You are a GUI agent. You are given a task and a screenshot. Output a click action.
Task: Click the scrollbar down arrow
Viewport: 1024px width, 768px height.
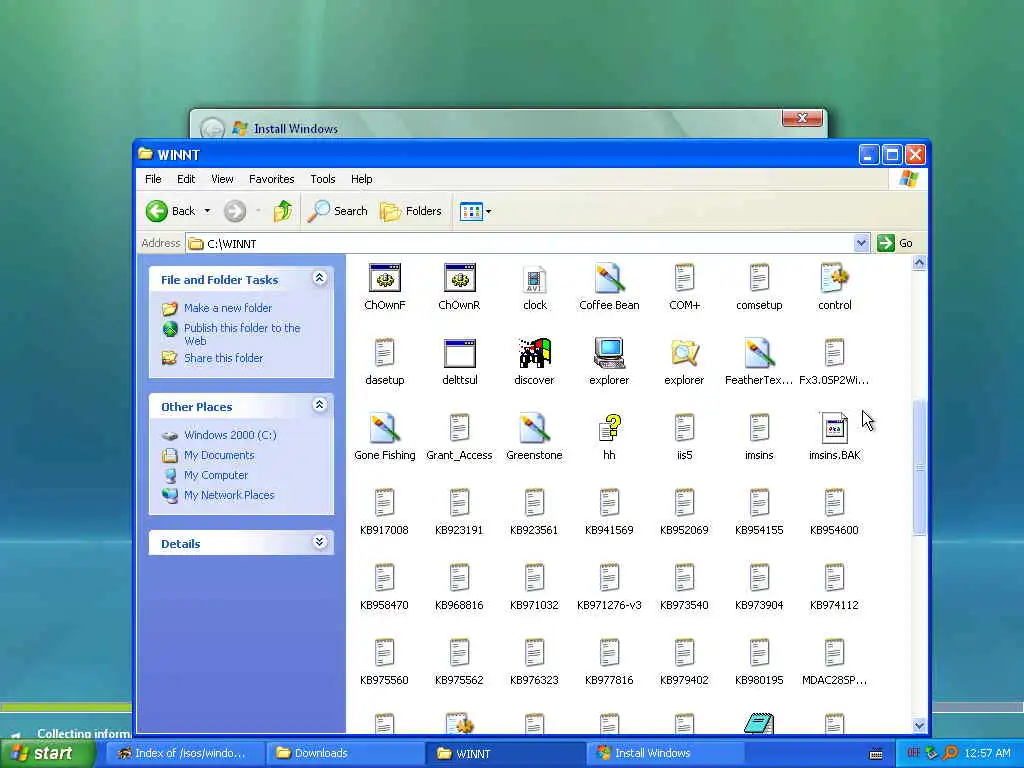pyautogui.click(x=919, y=726)
